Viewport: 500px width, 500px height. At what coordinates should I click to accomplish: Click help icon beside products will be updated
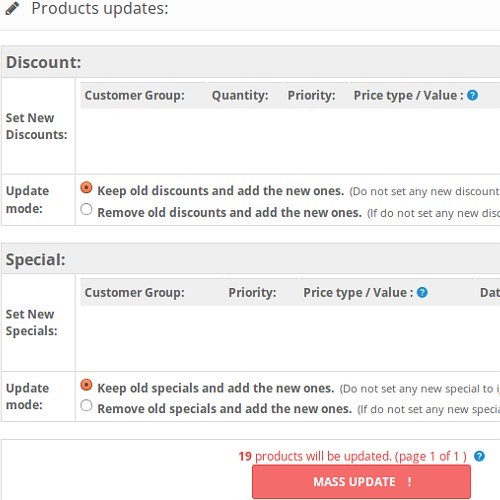point(479,456)
